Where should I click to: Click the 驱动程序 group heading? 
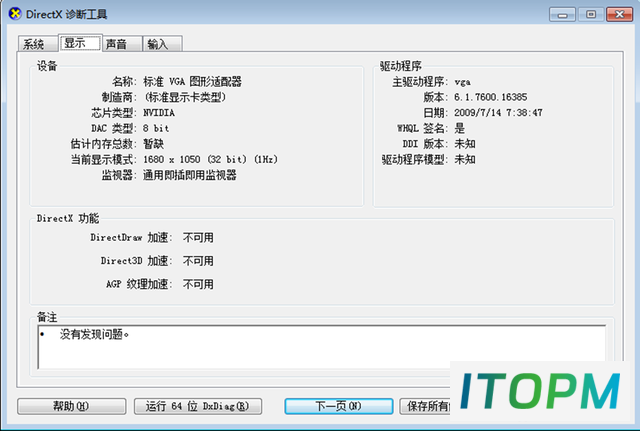400,66
